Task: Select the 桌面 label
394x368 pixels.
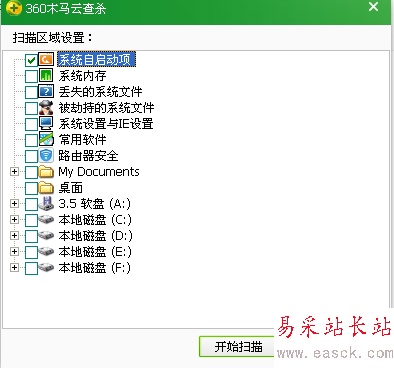Action: pos(70,188)
